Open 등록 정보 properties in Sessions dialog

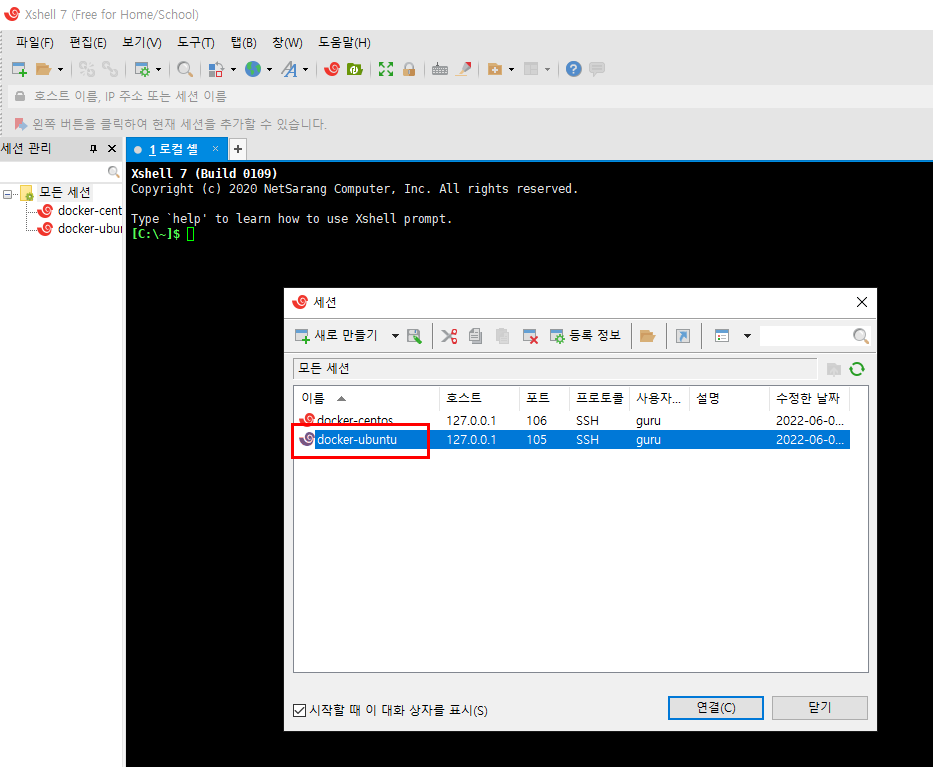click(585, 336)
